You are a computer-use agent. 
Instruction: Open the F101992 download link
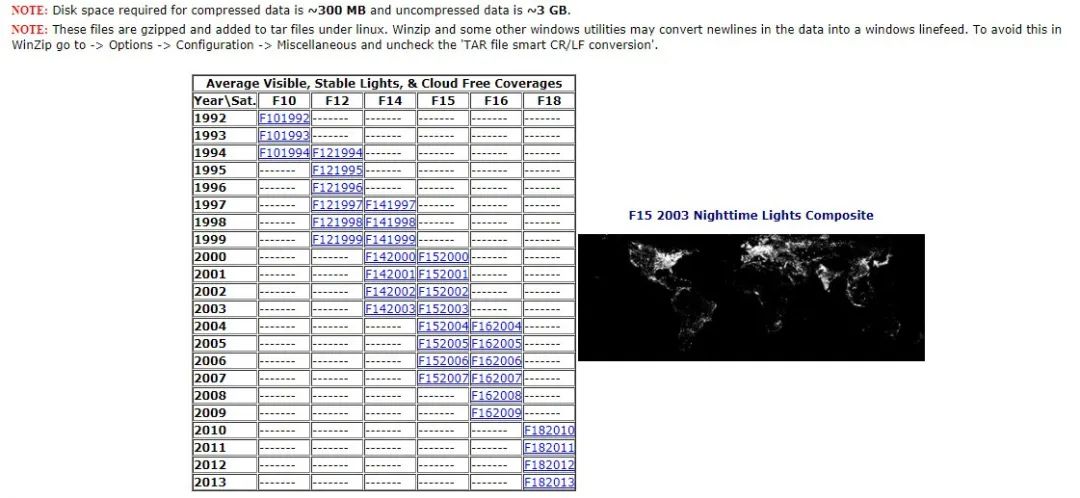pos(284,118)
